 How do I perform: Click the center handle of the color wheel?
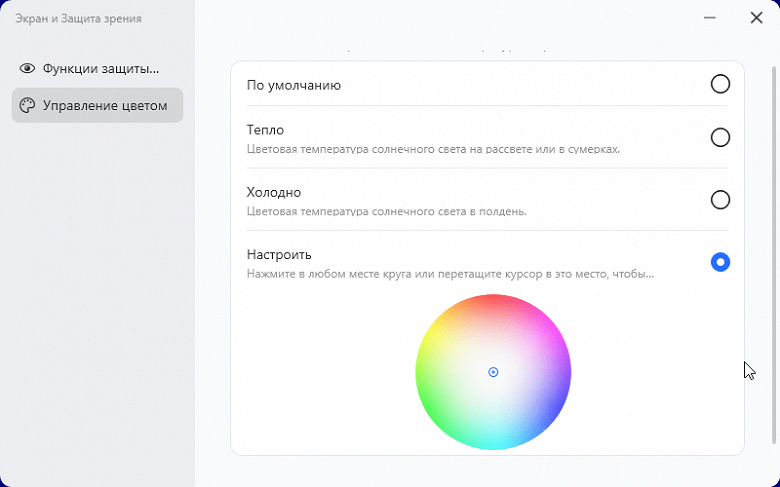pos(493,372)
